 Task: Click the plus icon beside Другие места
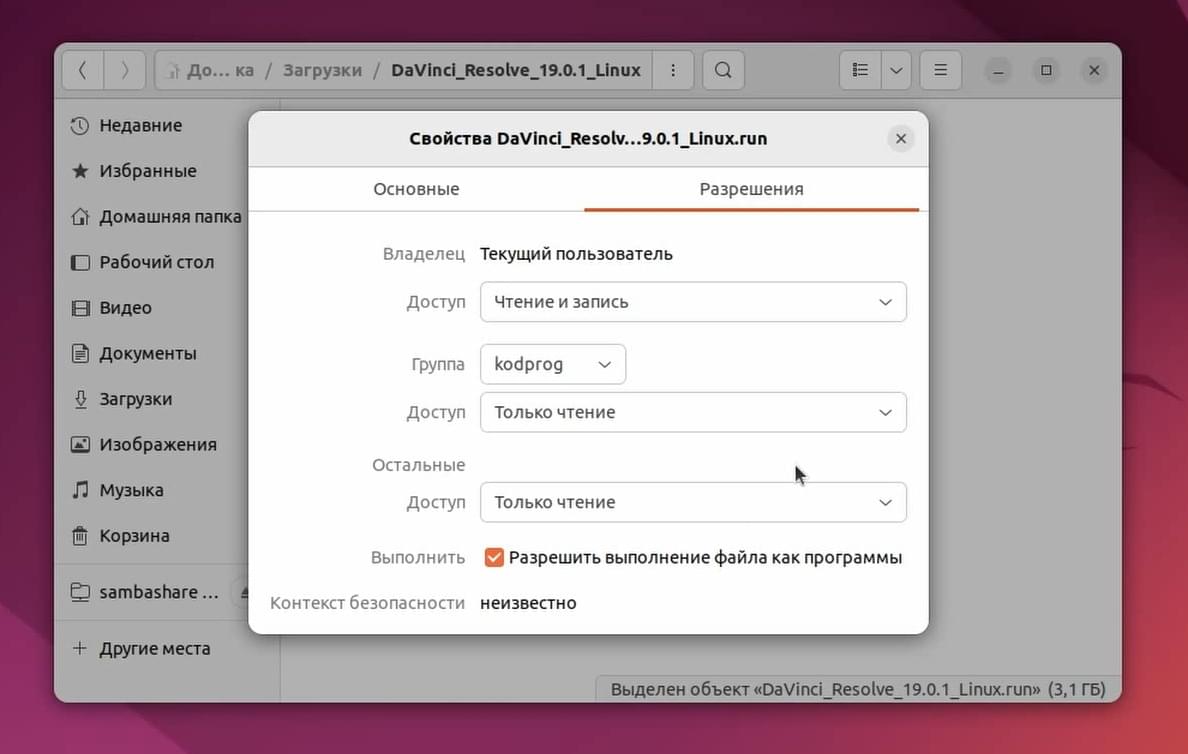(80, 648)
